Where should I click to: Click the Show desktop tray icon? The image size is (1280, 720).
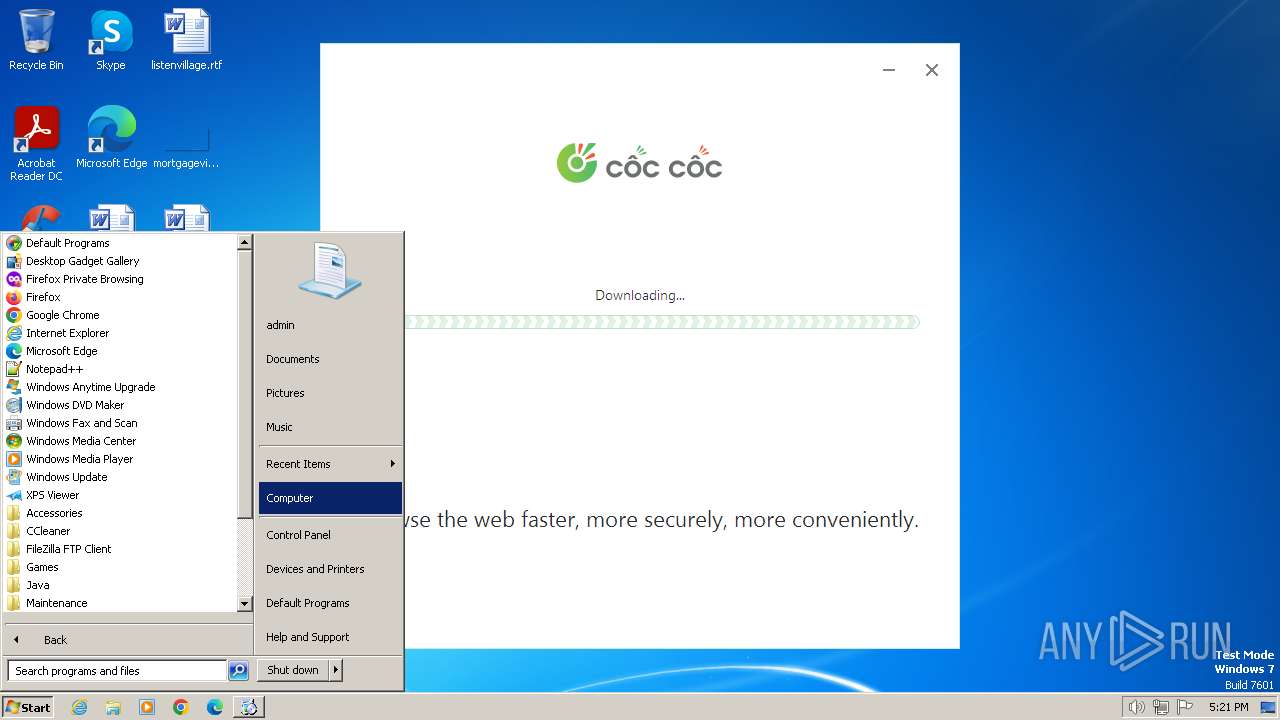(x=1268, y=707)
